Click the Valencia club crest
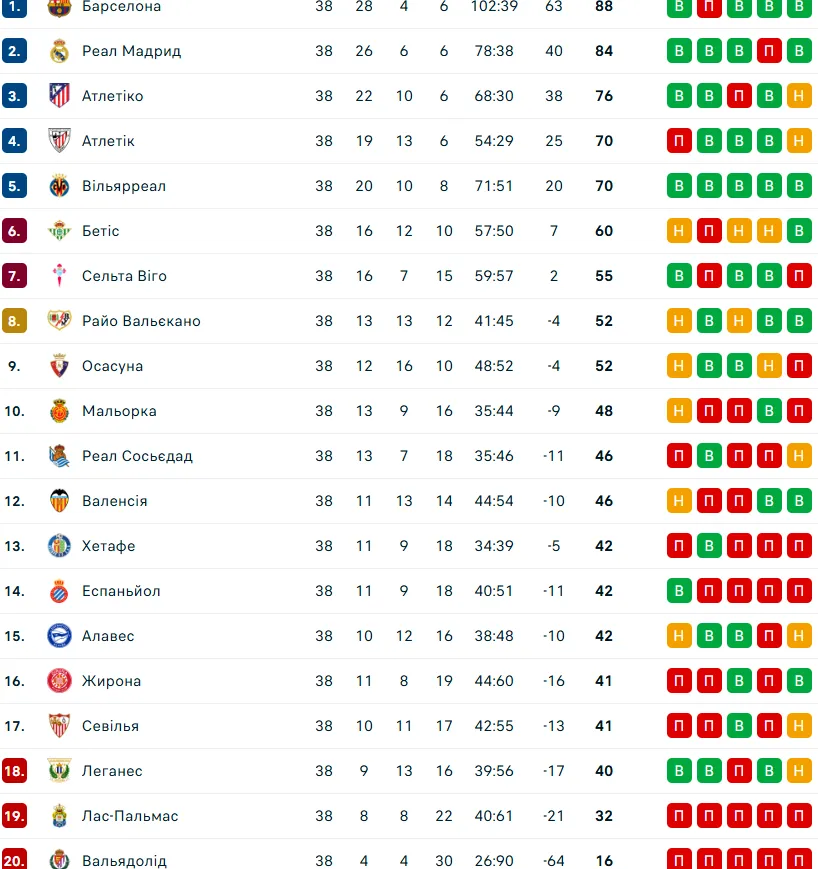818x869 pixels. (59, 500)
